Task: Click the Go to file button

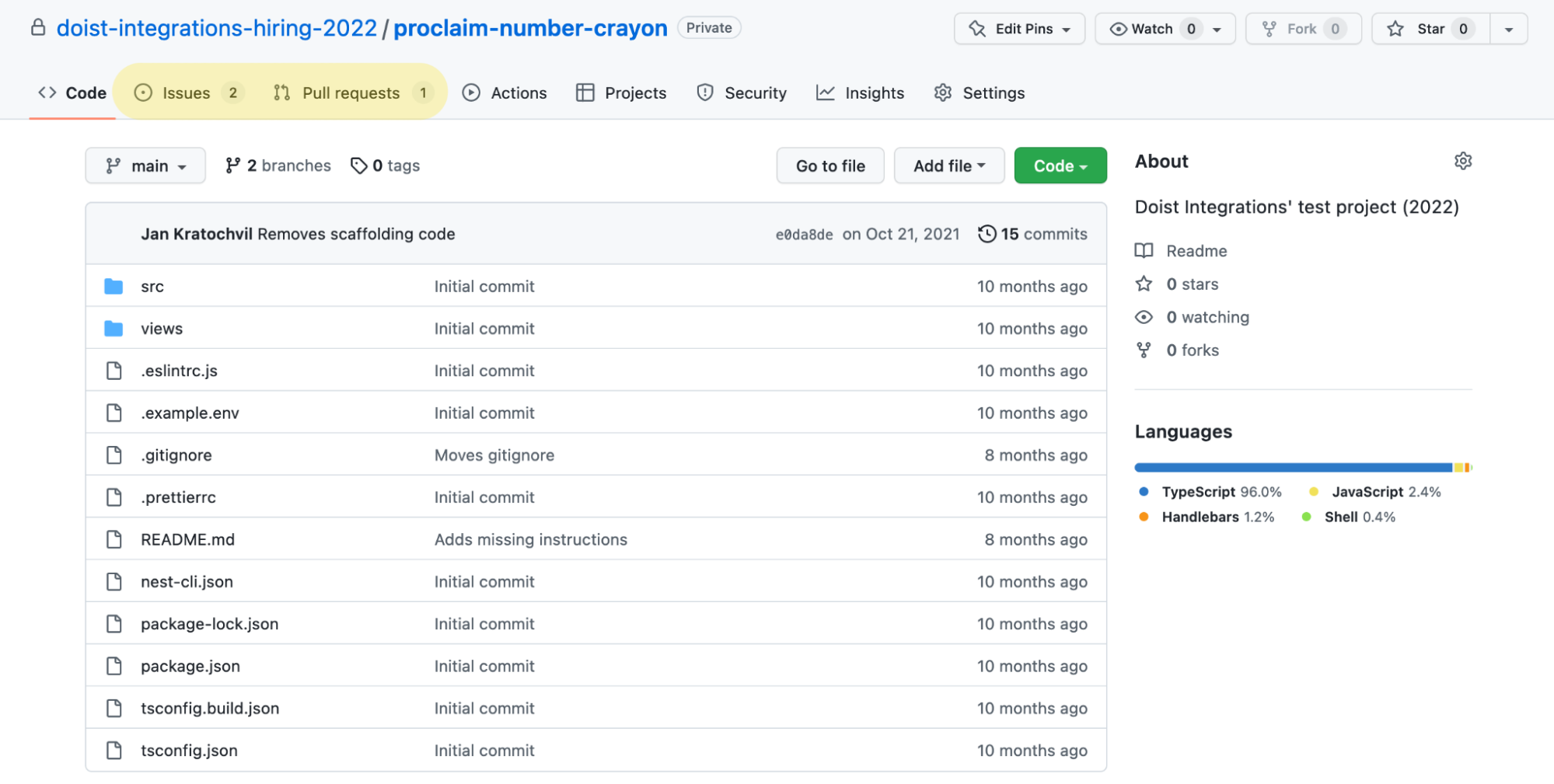Action: [x=829, y=165]
